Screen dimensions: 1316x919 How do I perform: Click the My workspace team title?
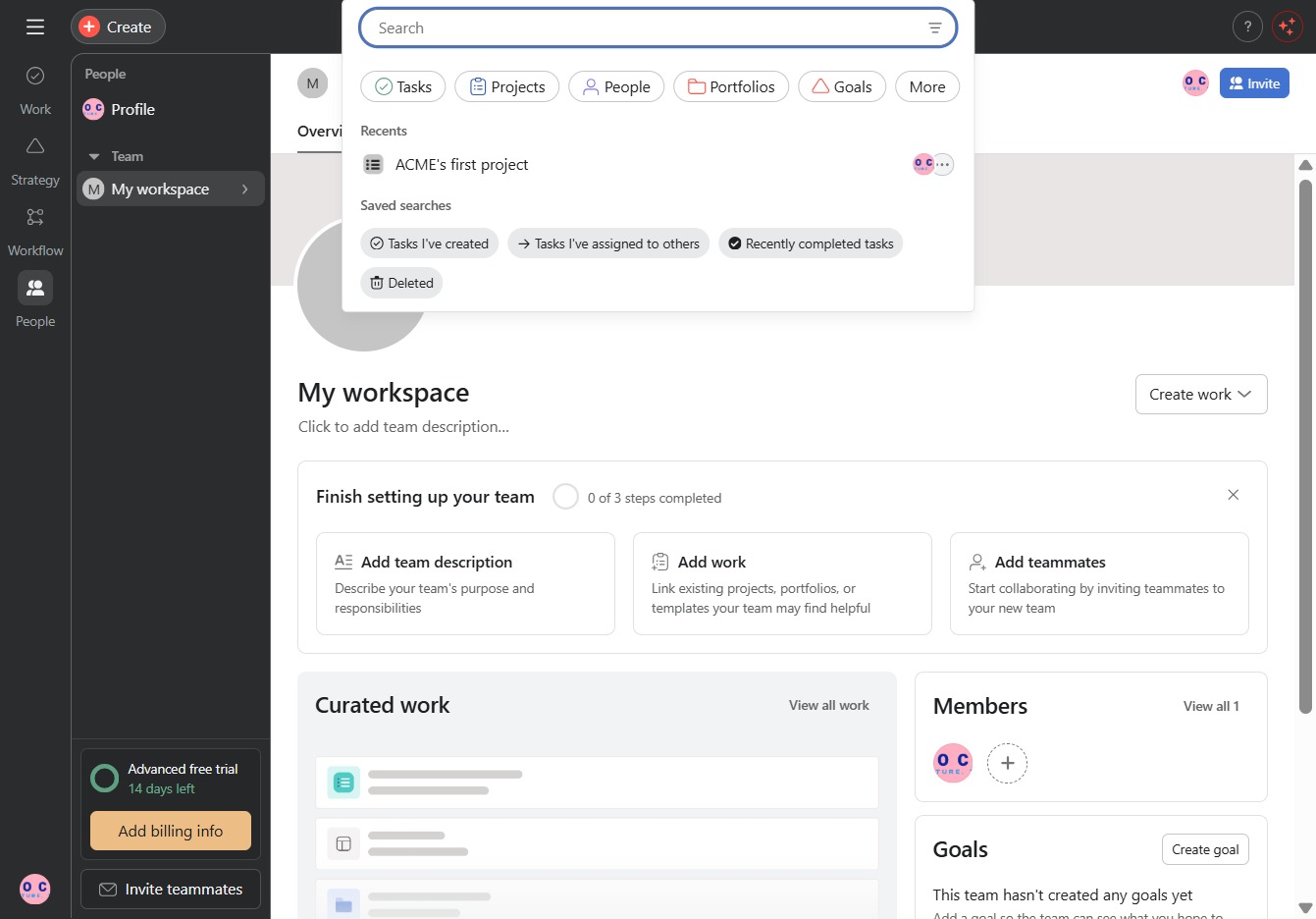pyautogui.click(x=384, y=393)
